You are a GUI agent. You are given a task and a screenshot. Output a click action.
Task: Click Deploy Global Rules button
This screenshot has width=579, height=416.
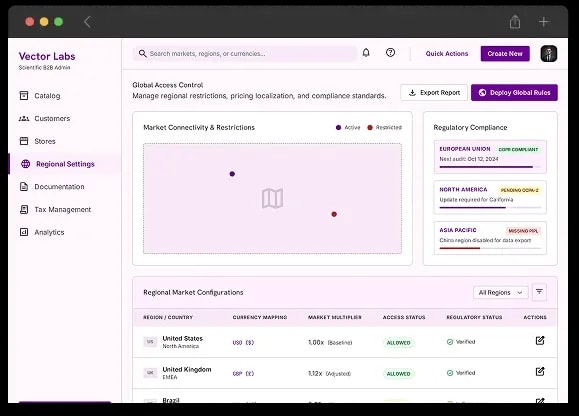pos(514,92)
